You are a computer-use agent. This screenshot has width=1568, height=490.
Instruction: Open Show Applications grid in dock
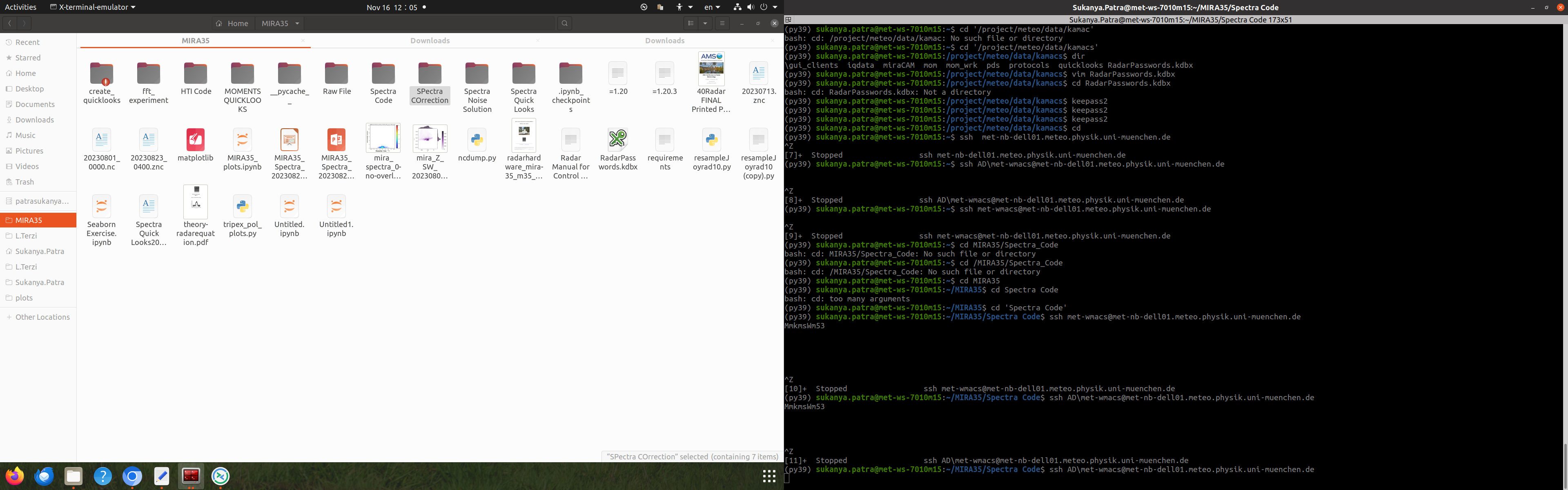(769, 476)
